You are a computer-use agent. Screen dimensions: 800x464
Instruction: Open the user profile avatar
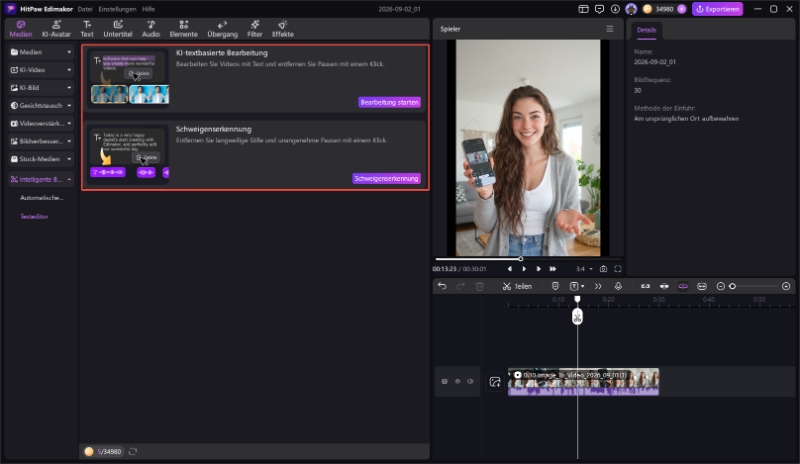[631, 9]
